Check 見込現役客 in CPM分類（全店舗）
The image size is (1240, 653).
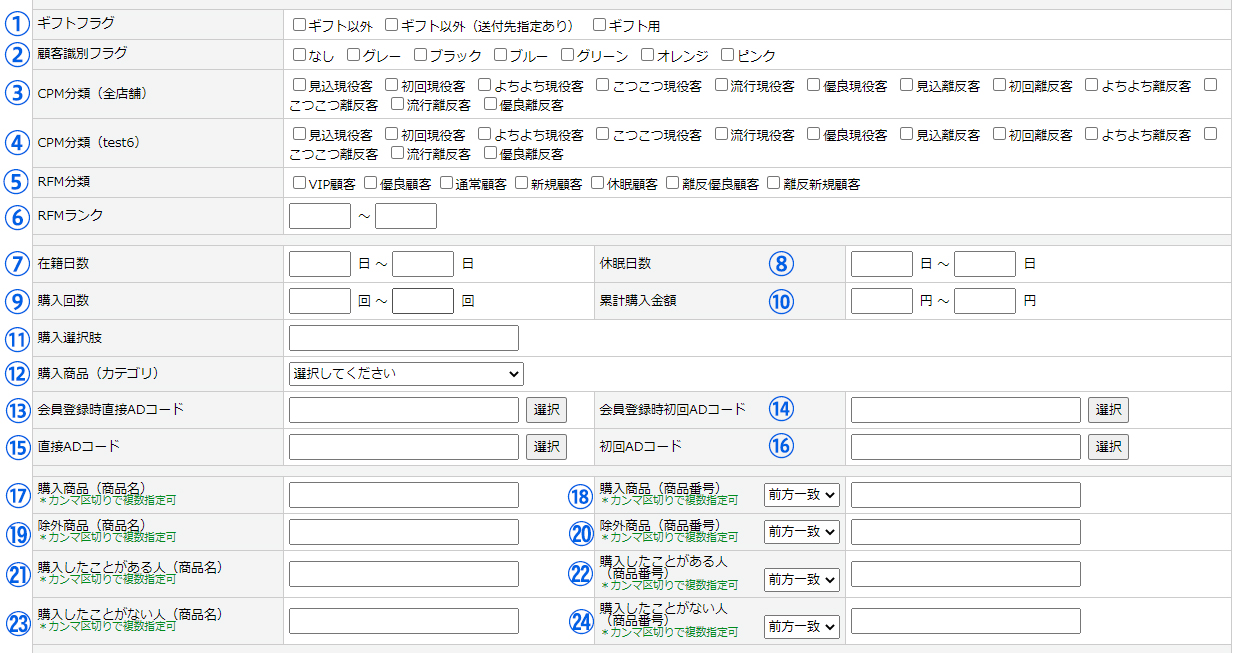299,85
